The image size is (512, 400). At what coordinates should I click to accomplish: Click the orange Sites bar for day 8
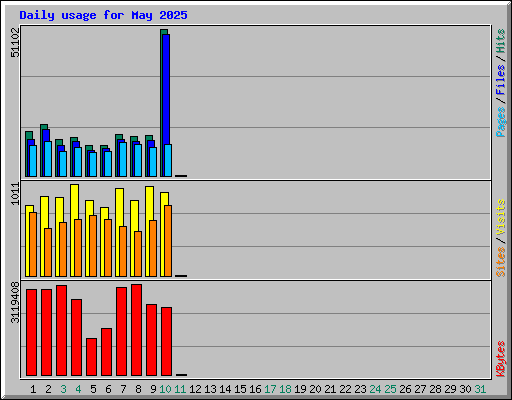click(x=138, y=254)
